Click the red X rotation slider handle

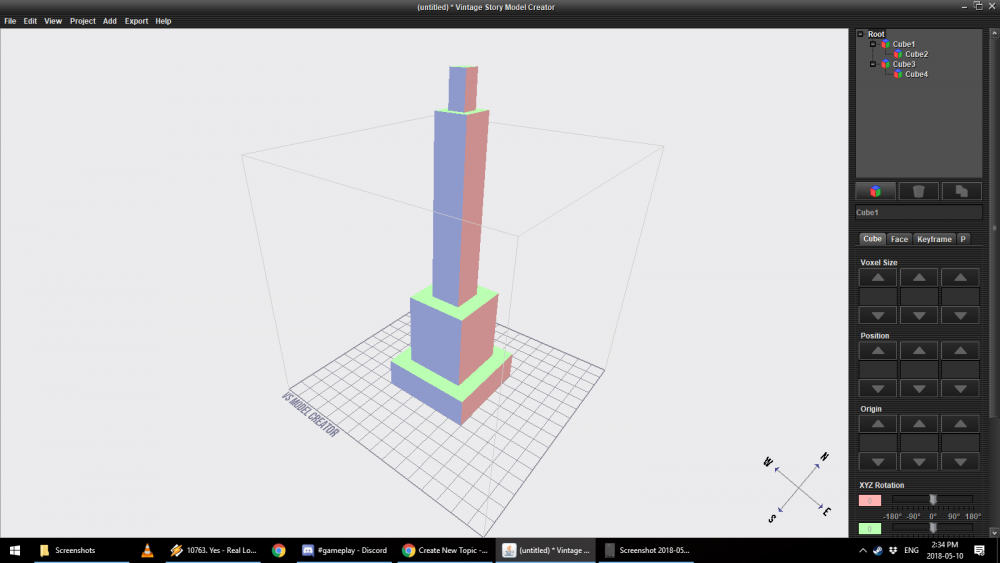933,499
